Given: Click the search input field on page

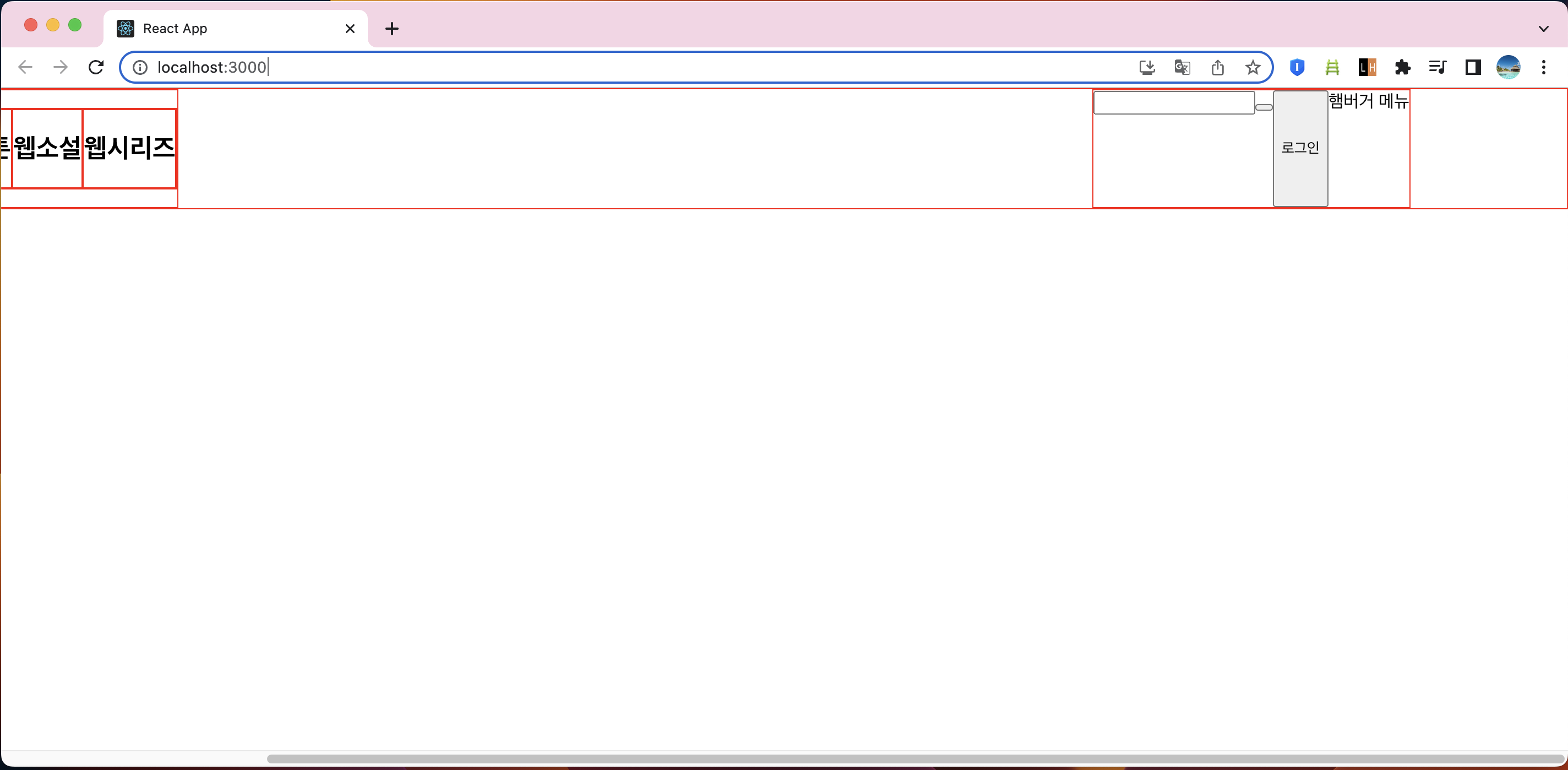Looking at the screenshot, I should pyautogui.click(x=1174, y=102).
